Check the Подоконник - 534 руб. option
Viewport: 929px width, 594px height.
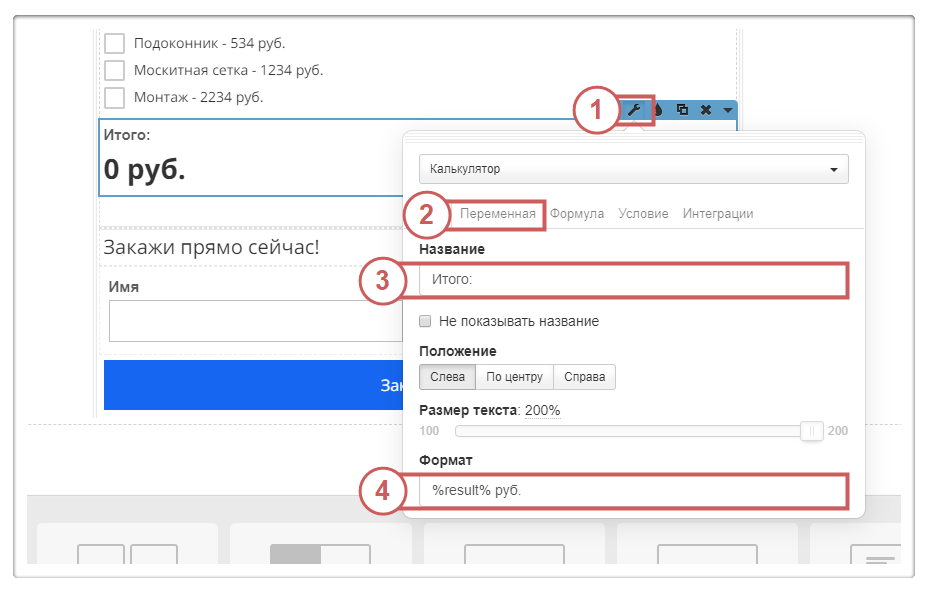coord(115,43)
